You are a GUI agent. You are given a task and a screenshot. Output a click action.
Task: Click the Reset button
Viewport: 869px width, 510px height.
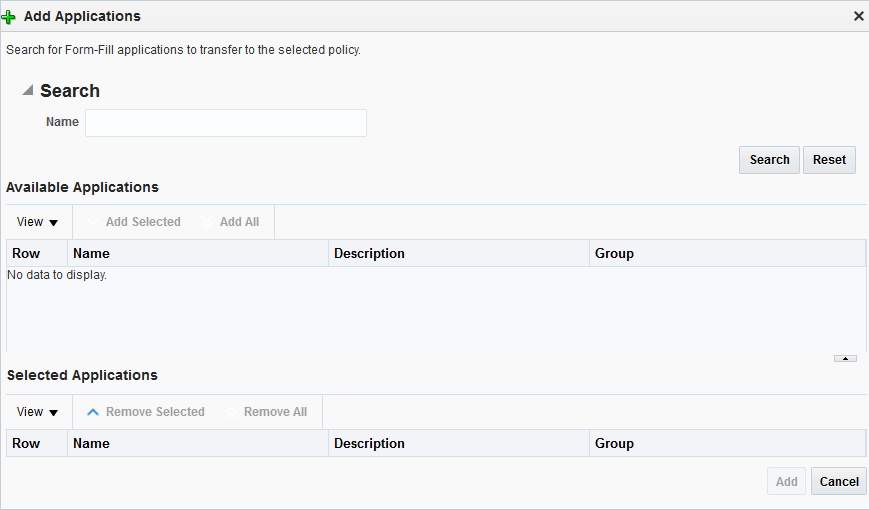829,160
